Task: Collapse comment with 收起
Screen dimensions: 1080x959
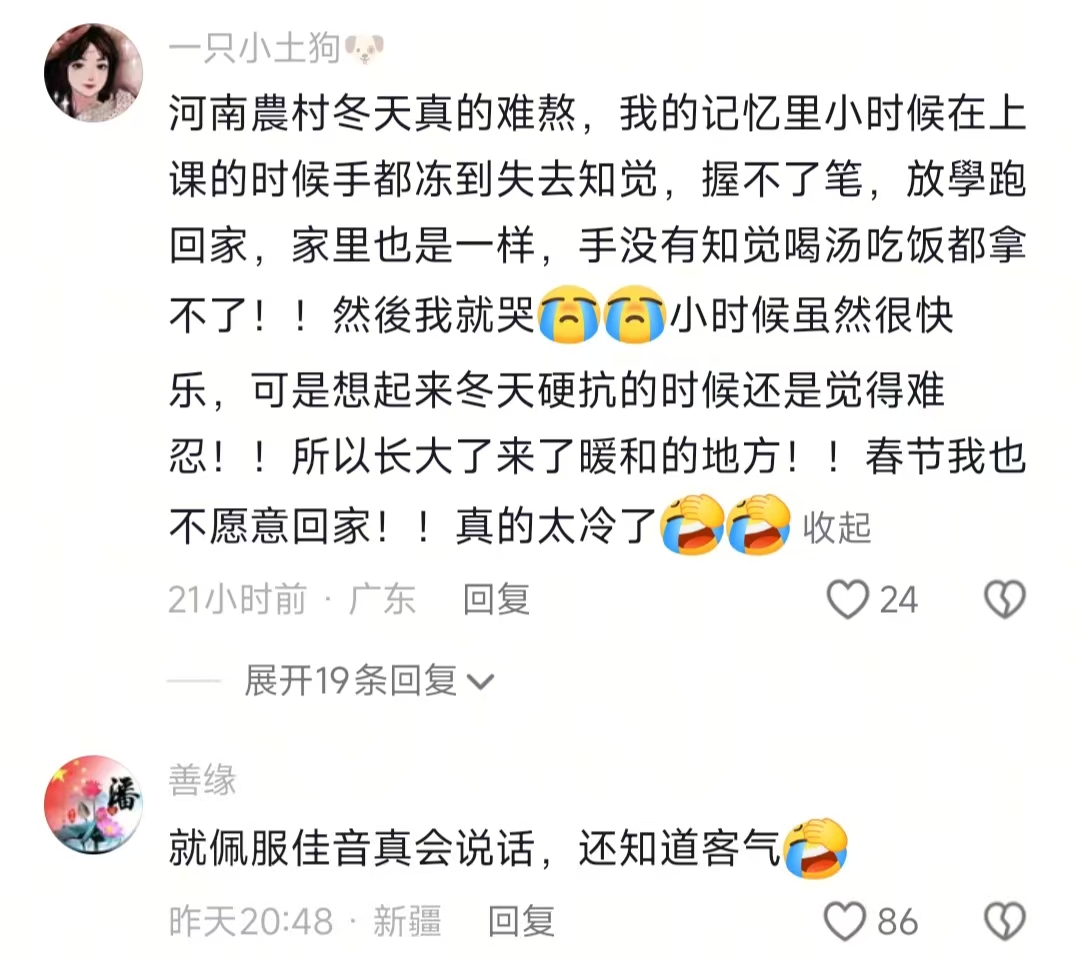Action: (x=837, y=528)
